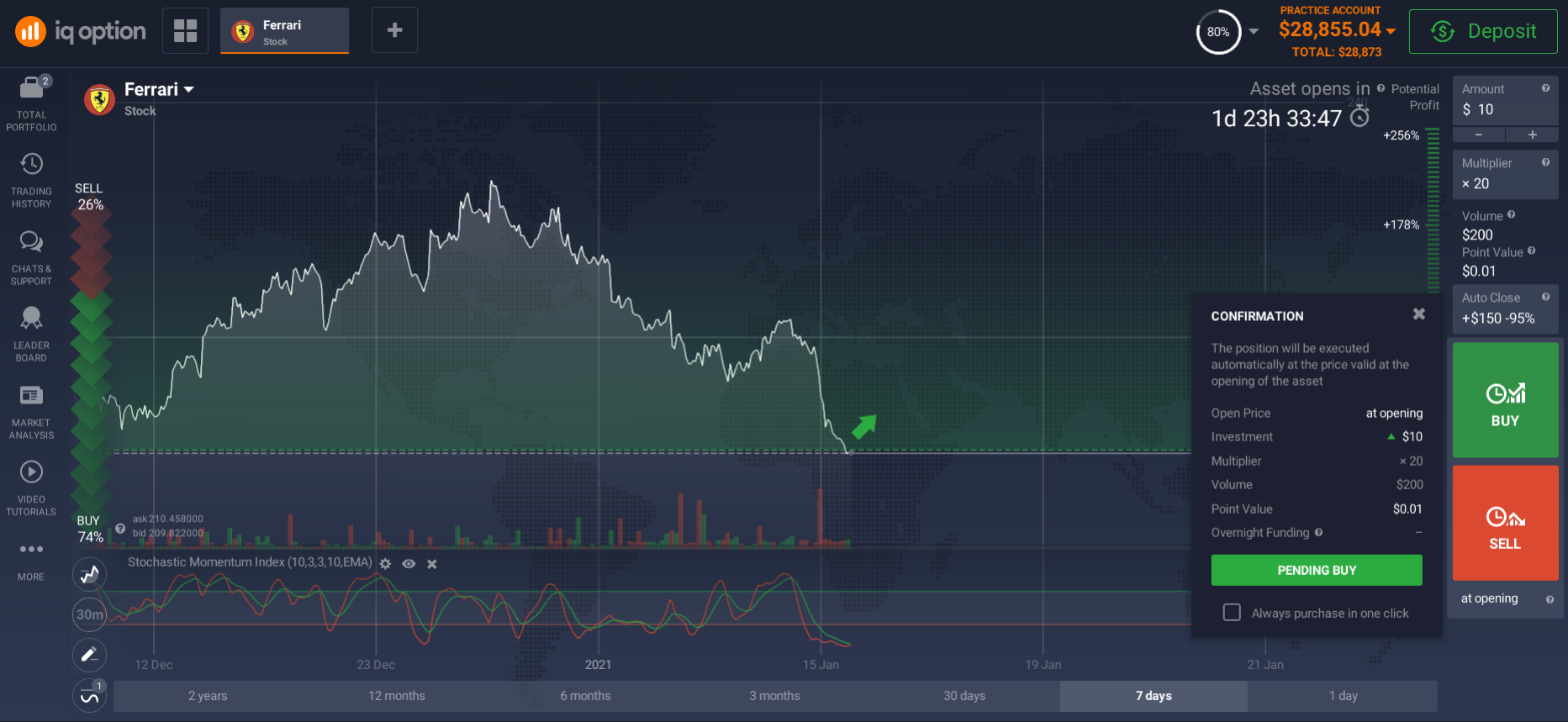Image resolution: width=1568 pixels, height=722 pixels.
Task: Remove the Stochastic Momentum Index indicator
Action: click(x=432, y=564)
